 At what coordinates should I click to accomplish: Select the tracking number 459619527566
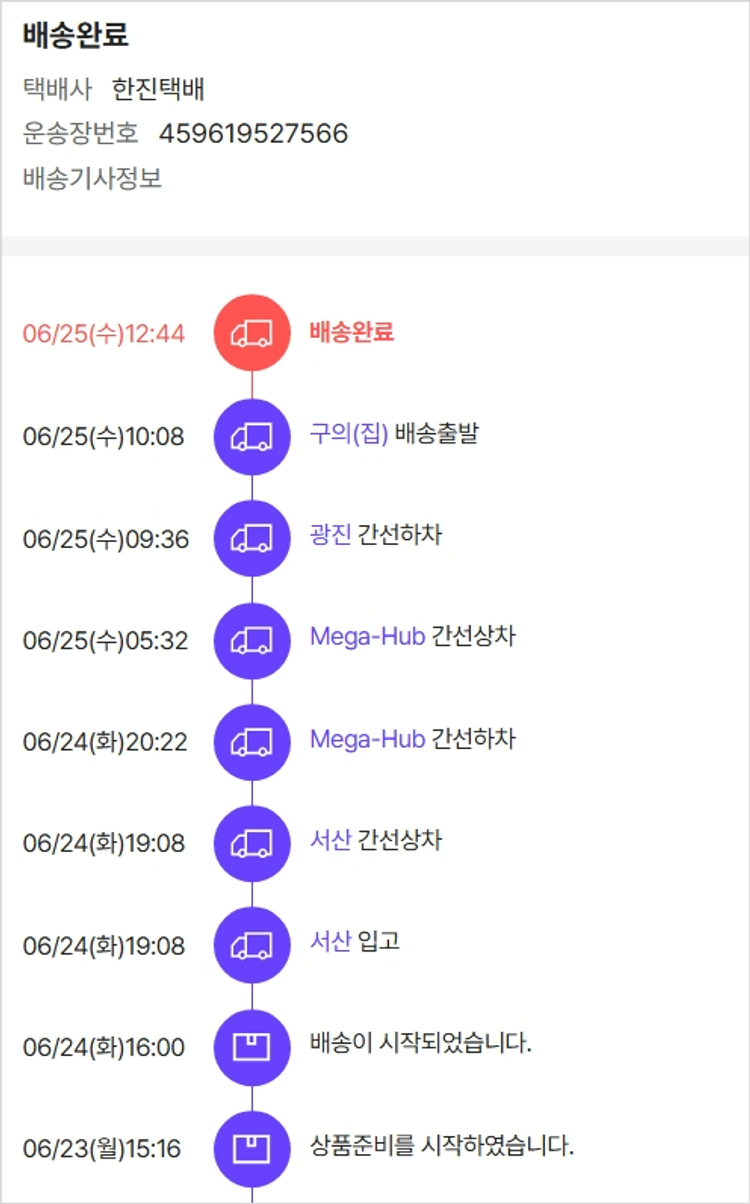pos(253,134)
